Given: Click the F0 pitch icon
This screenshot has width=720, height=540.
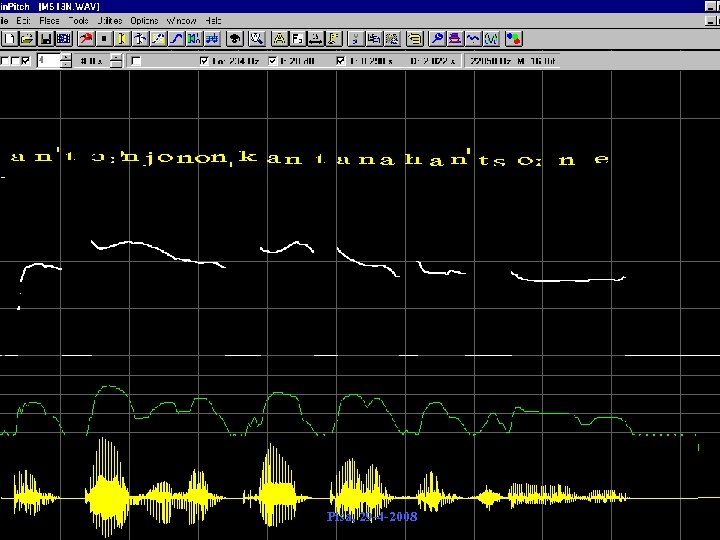Looking at the screenshot, I should tap(298, 39).
